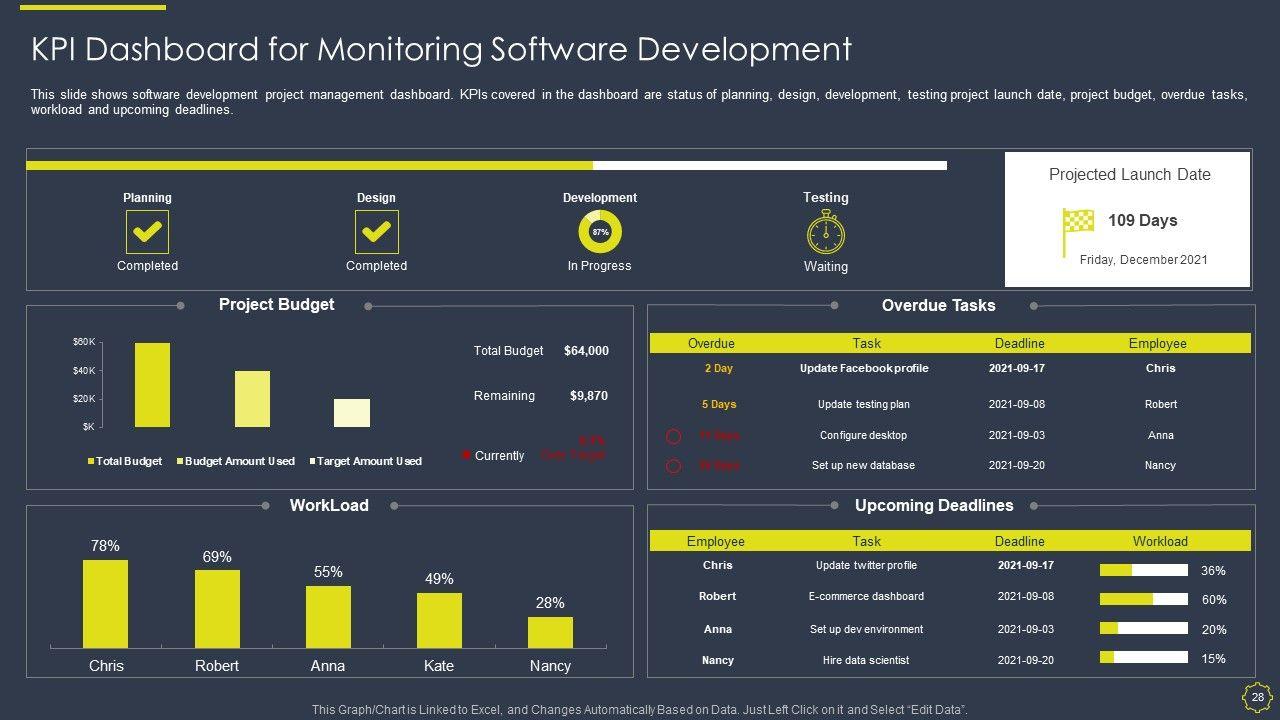This screenshot has height=720, width=1280.
Task: Click the Excel-linked chart footer note
Action: point(640,710)
